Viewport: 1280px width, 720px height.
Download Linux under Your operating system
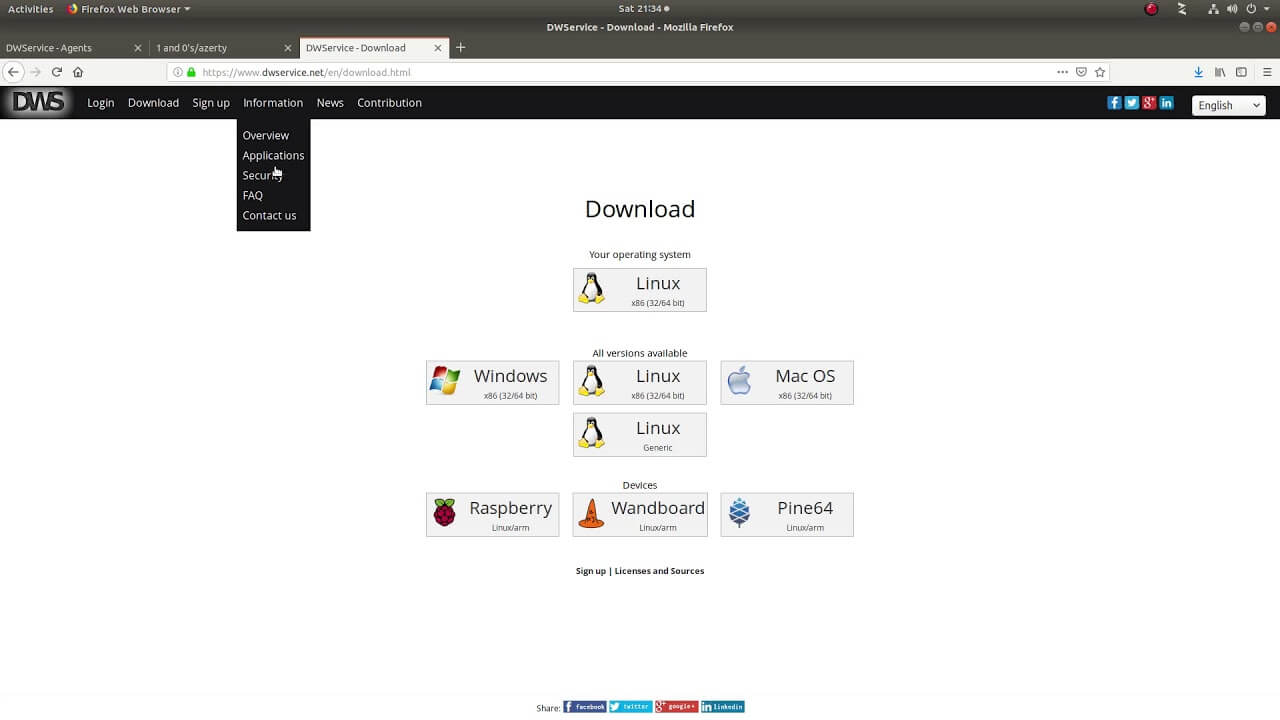coord(640,290)
